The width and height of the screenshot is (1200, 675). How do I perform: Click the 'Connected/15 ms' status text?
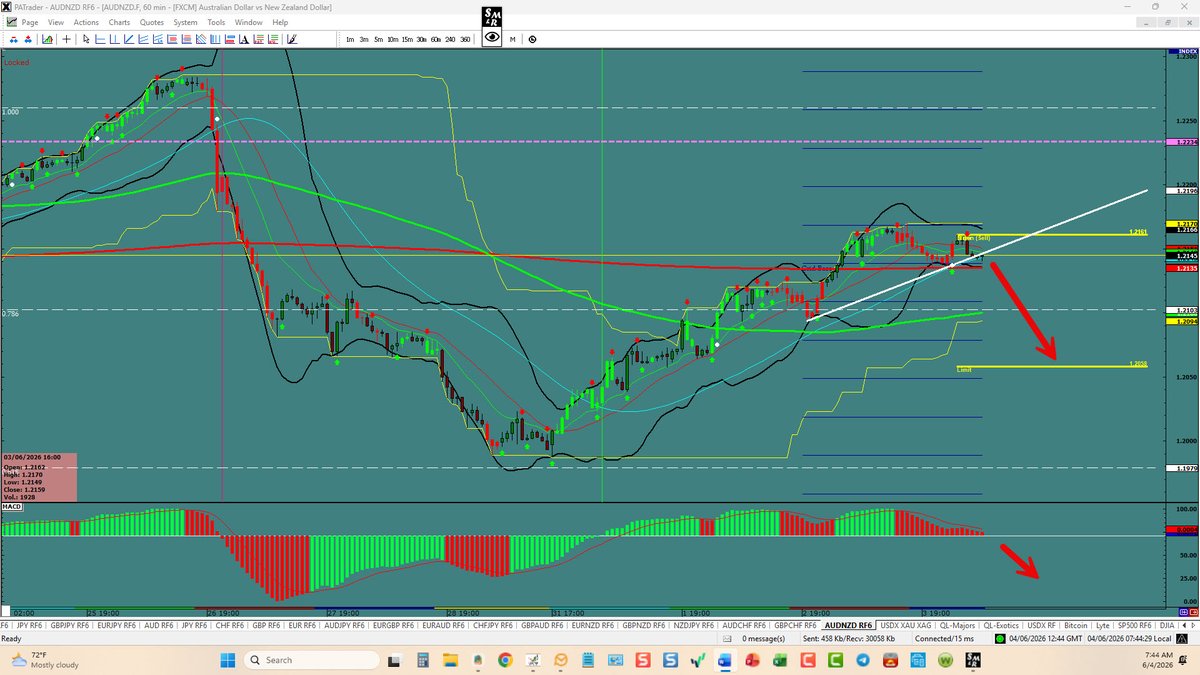(x=944, y=638)
